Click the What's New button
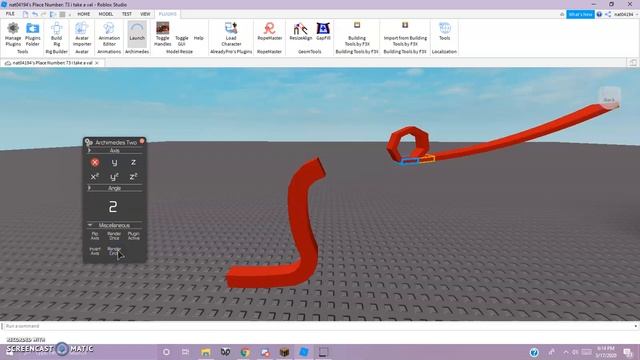640x360 pixels. pos(580,14)
